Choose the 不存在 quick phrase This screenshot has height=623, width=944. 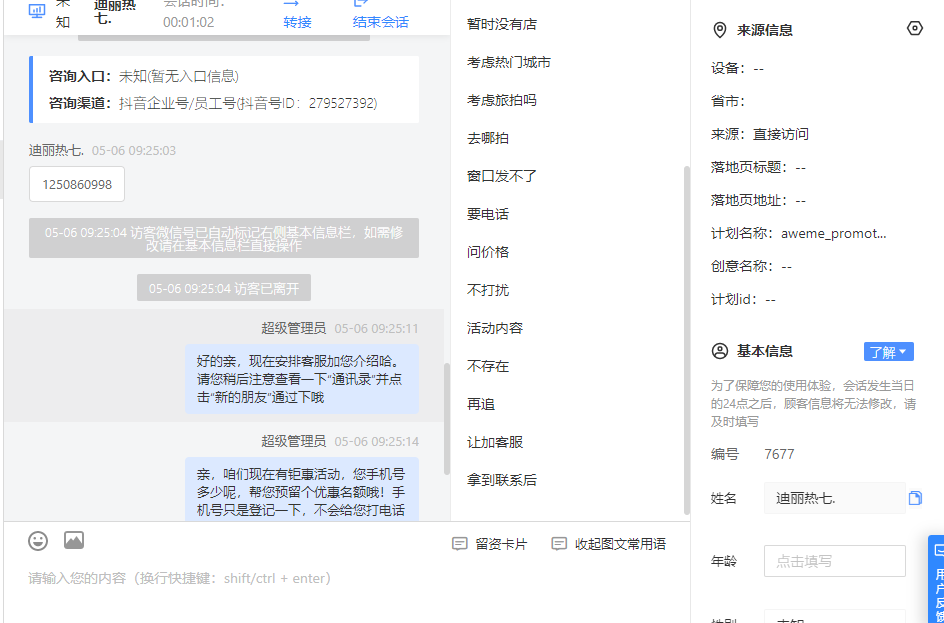click(x=488, y=365)
